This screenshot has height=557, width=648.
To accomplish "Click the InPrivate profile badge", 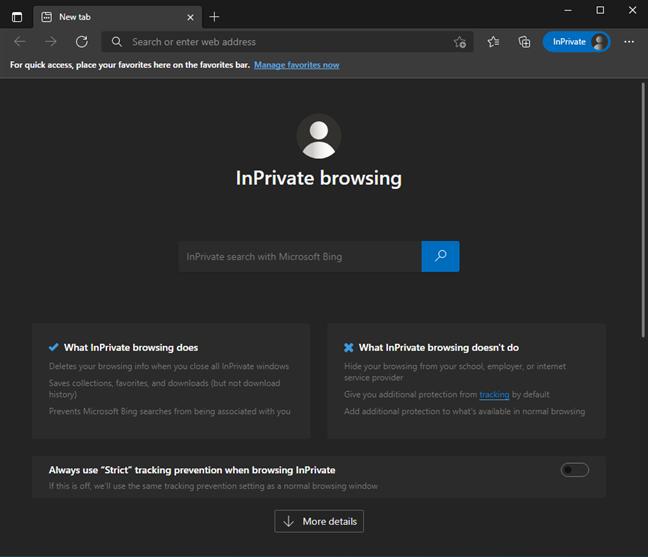I will (576, 42).
